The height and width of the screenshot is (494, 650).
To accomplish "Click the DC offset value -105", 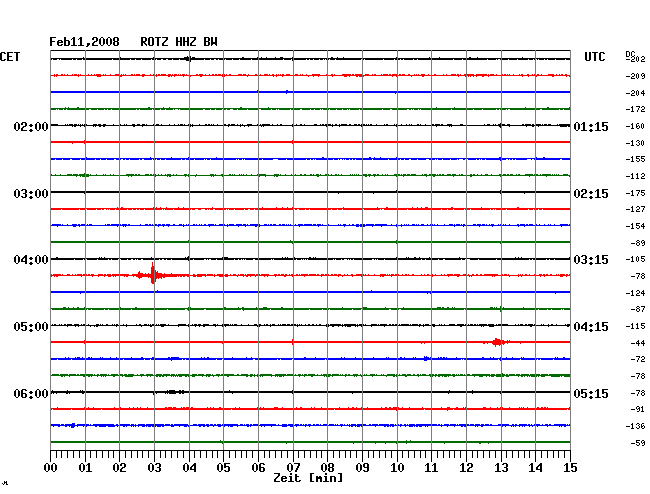I will click(x=635, y=259).
